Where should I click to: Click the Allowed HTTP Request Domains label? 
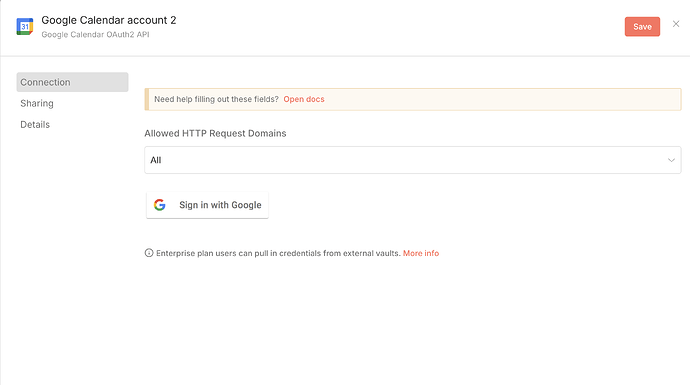215,133
